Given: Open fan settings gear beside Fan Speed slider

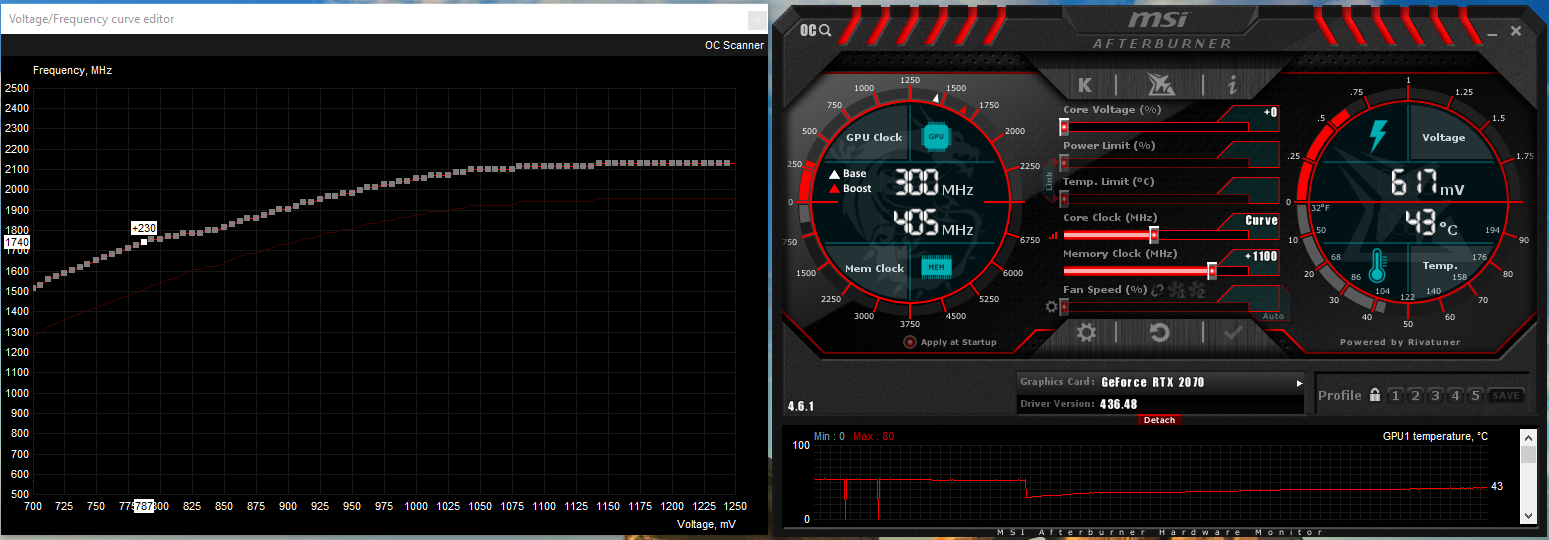Looking at the screenshot, I should coord(1051,307).
